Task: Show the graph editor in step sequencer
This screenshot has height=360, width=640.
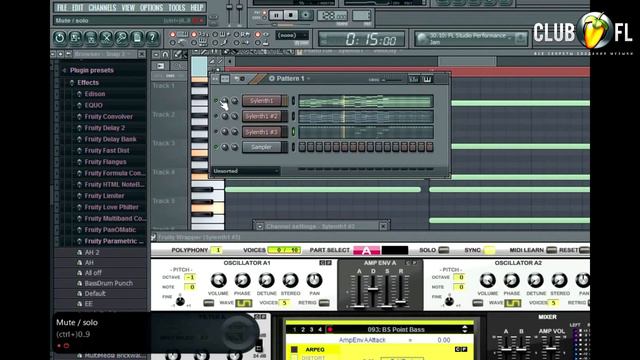Action: tap(413, 79)
